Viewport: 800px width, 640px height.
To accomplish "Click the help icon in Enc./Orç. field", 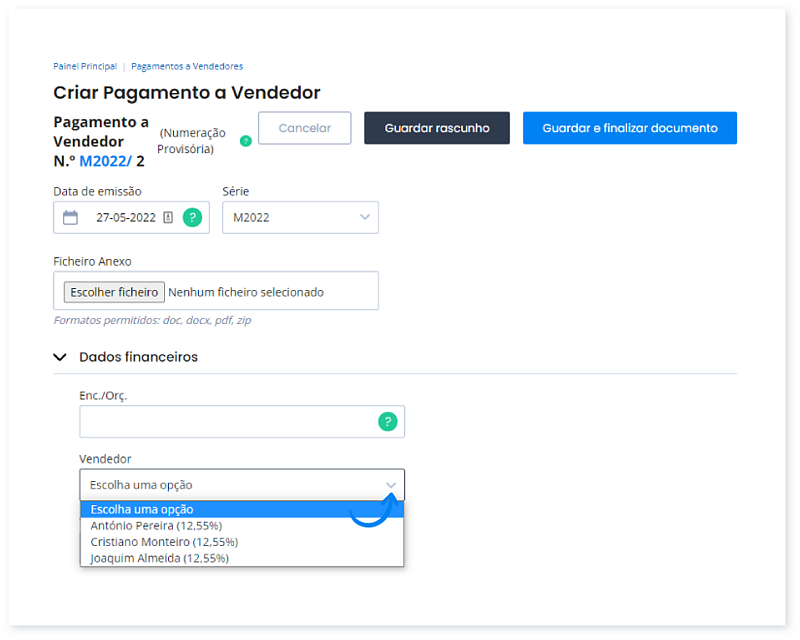I will tap(387, 421).
